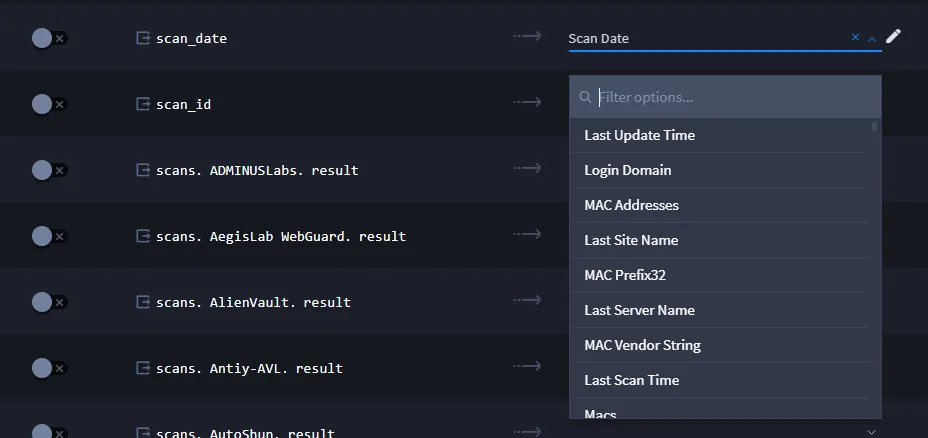Click the search magnifier in the filter box
This screenshot has height=438, width=928.
(585, 97)
